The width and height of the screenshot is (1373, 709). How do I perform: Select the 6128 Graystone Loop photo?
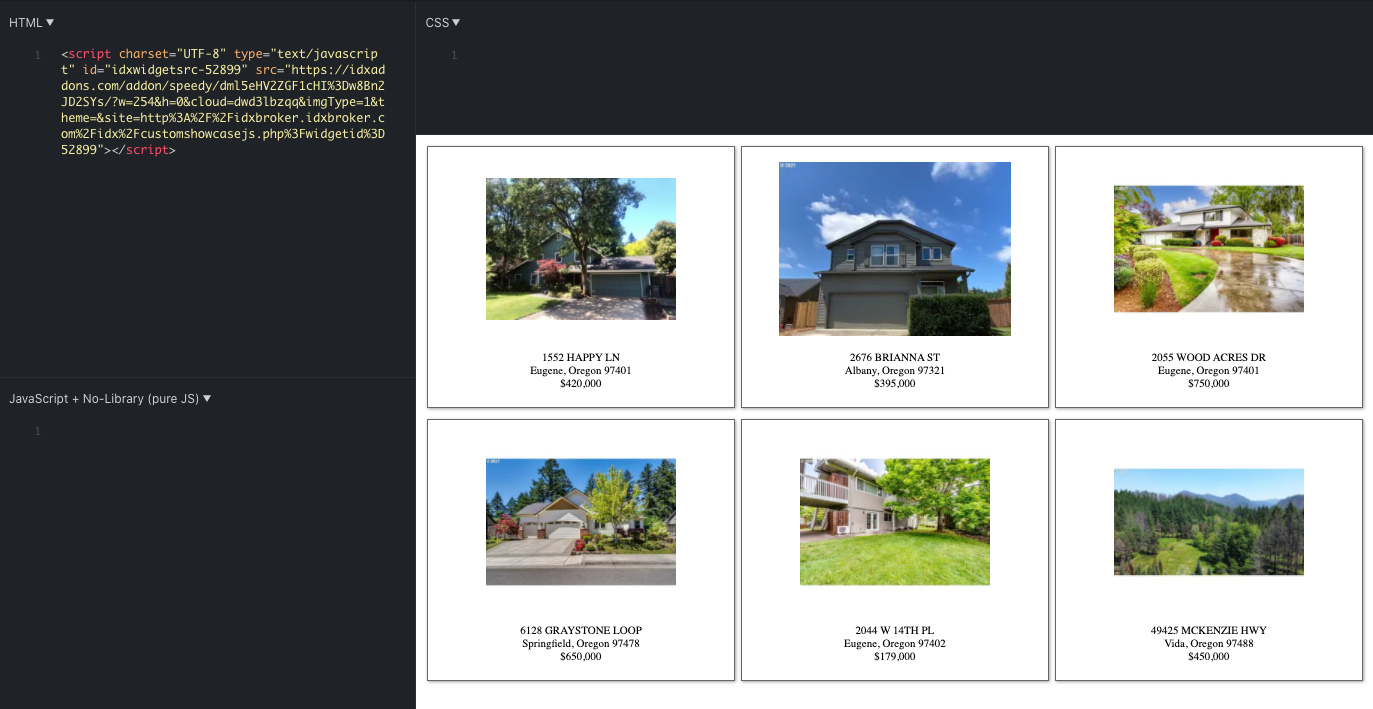pyautogui.click(x=580, y=522)
